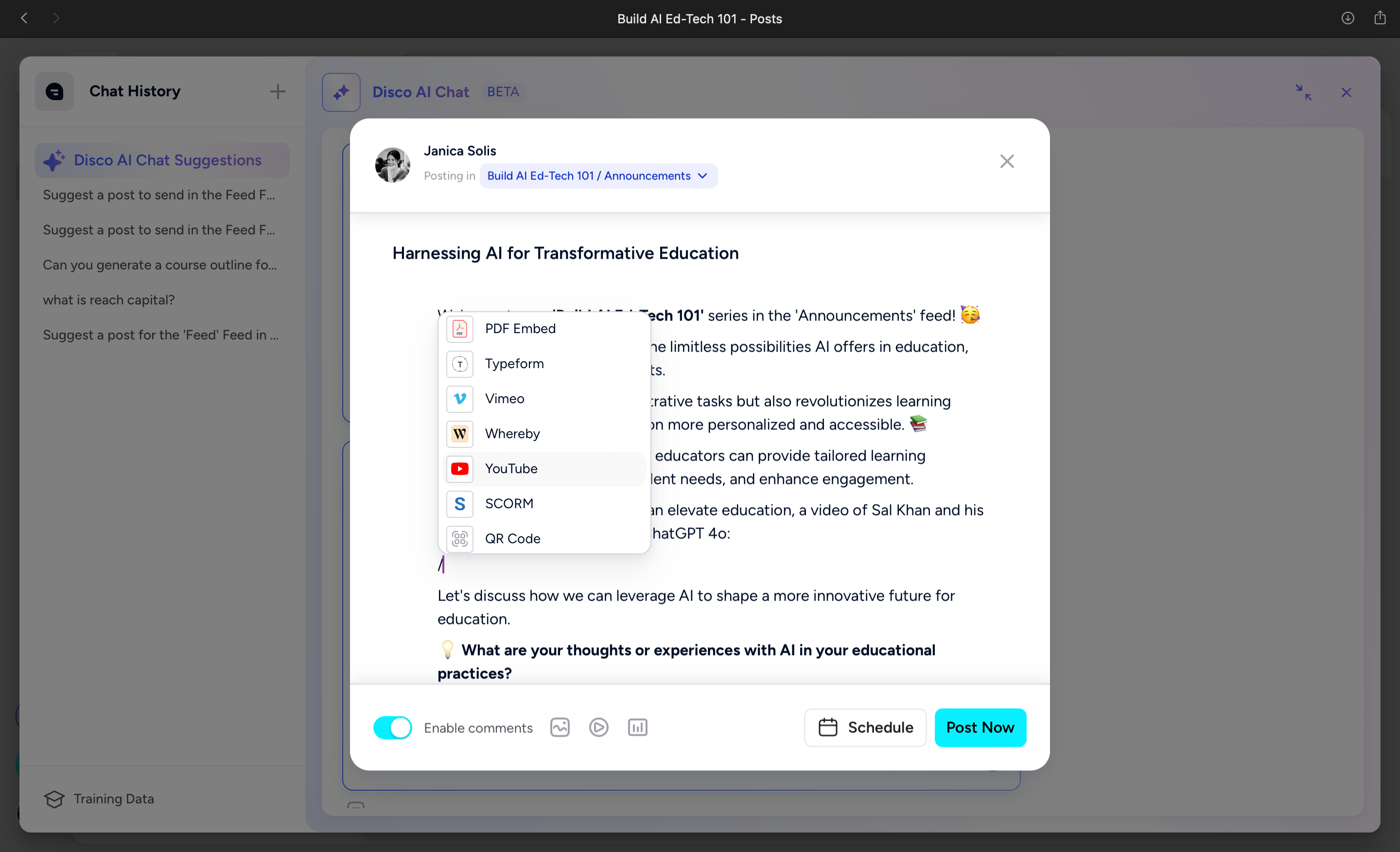Image resolution: width=1400 pixels, height=852 pixels.
Task: Collapse the Disco AI Chat panel
Action: coord(1303,93)
